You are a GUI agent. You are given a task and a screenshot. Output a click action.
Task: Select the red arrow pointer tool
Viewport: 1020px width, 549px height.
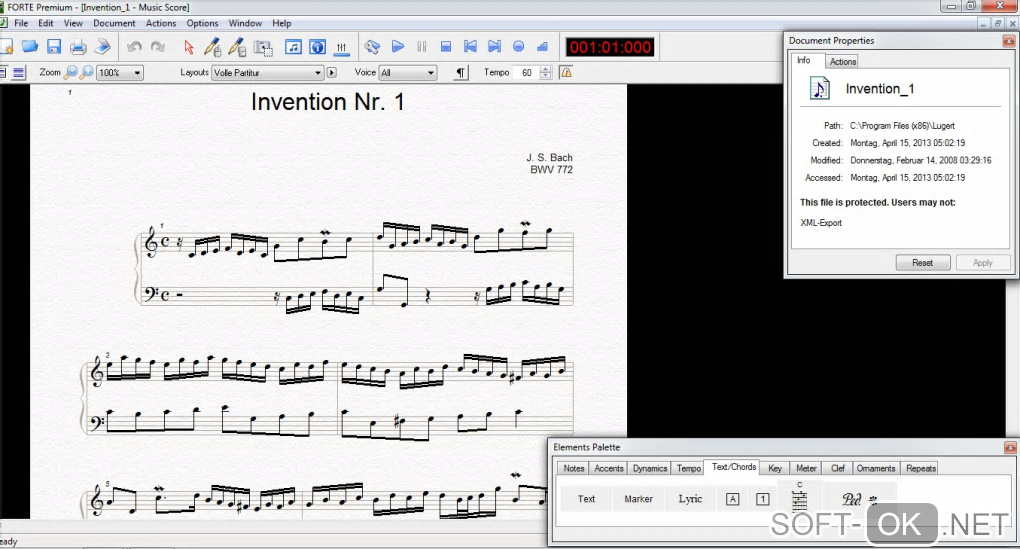click(188, 46)
